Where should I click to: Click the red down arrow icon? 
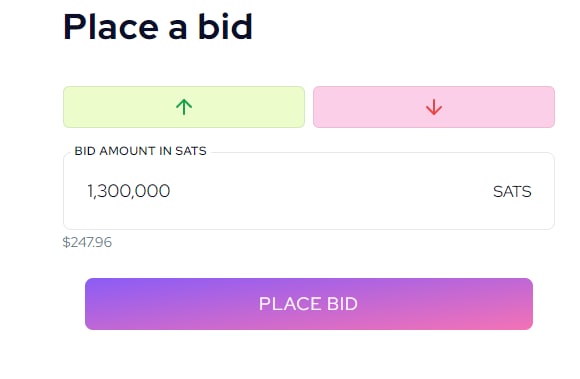click(x=434, y=107)
